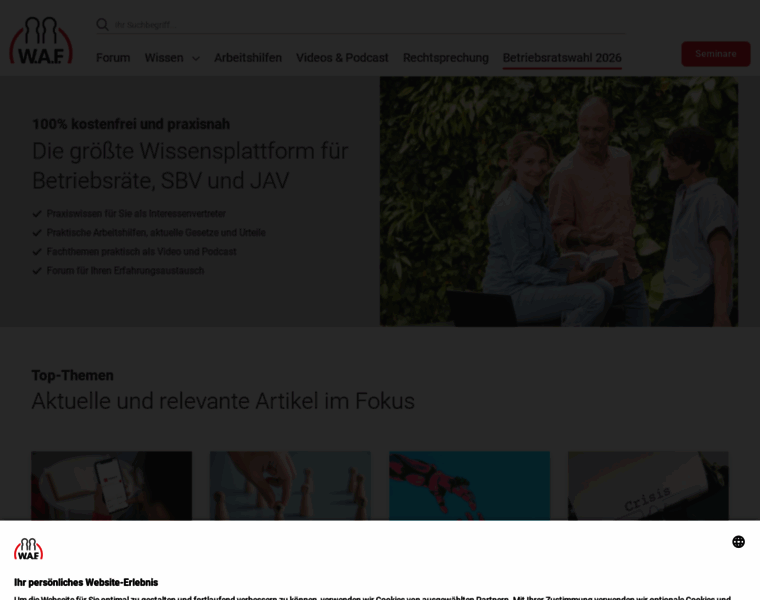Click the globe language icon in cookie banner
The height and width of the screenshot is (600, 760).
click(x=738, y=542)
